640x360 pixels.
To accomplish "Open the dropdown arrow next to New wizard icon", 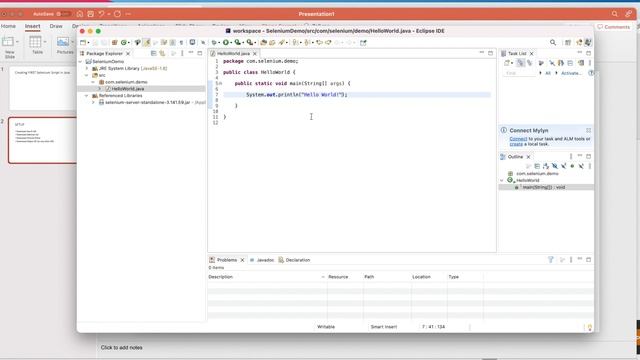I will tap(88, 42).
